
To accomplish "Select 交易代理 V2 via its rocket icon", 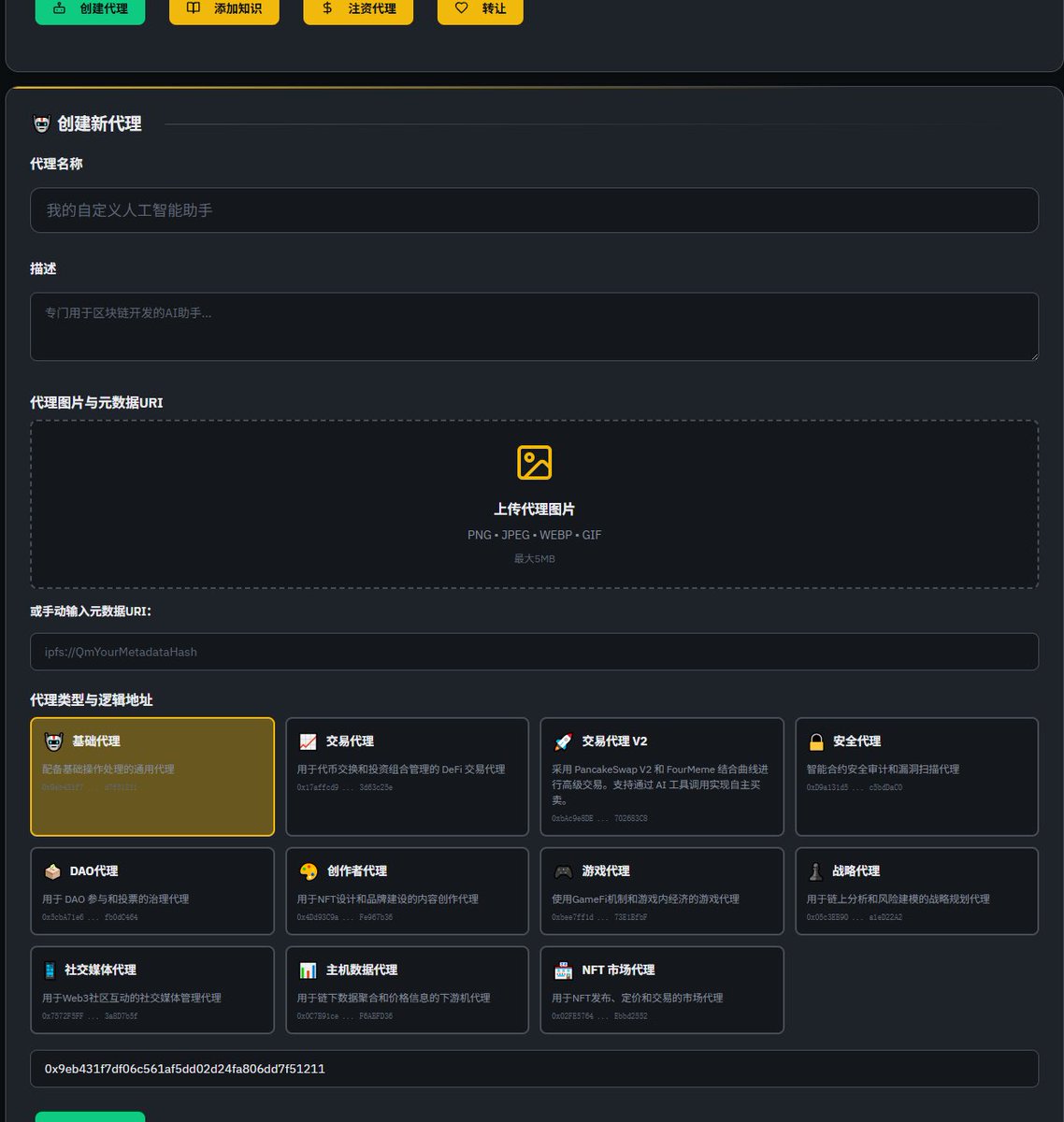I will (x=563, y=741).
